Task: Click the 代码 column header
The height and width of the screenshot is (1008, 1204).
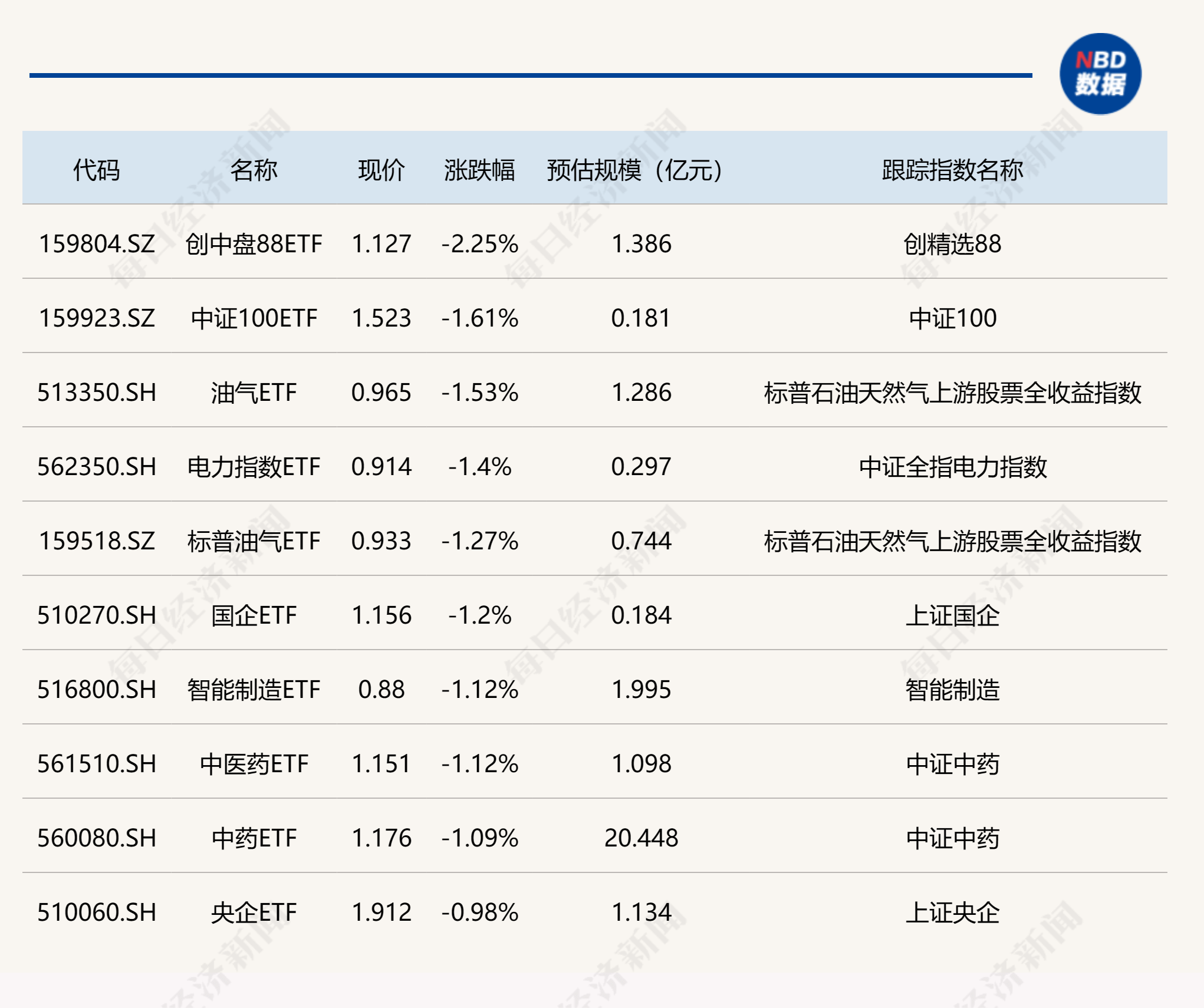Action: (x=96, y=170)
